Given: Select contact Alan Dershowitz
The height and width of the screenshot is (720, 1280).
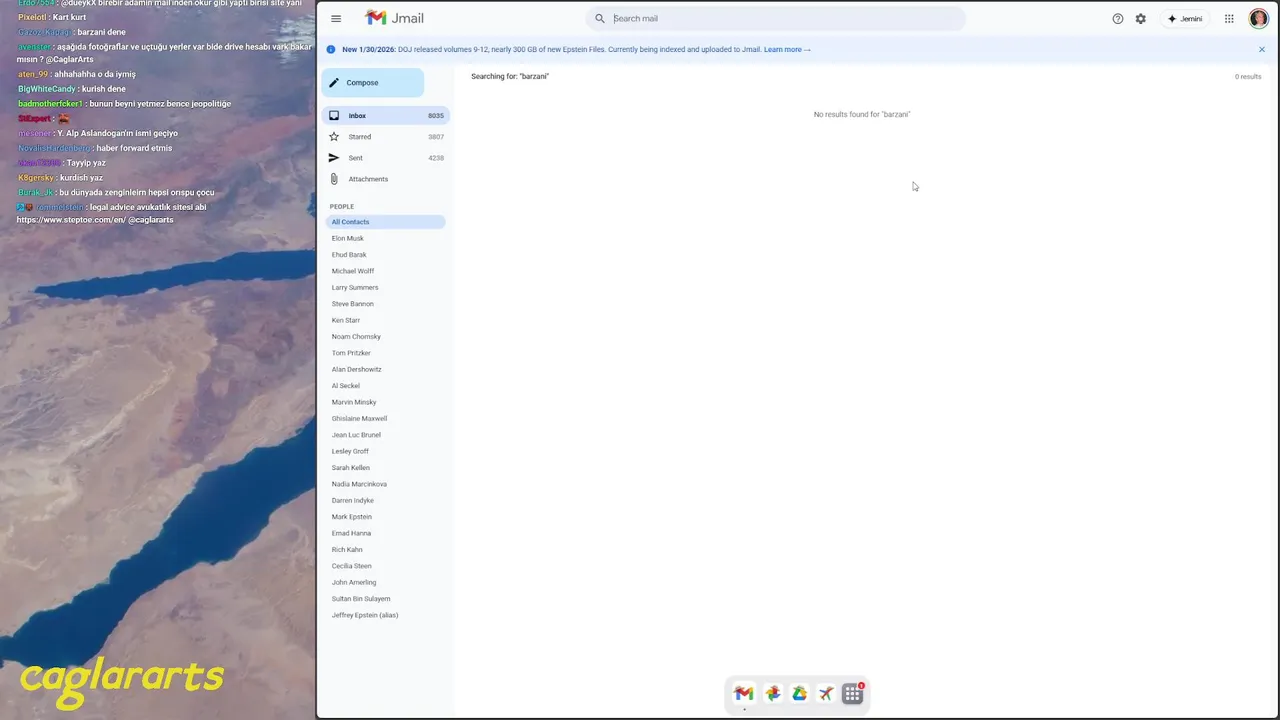Looking at the screenshot, I should (357, 369).
